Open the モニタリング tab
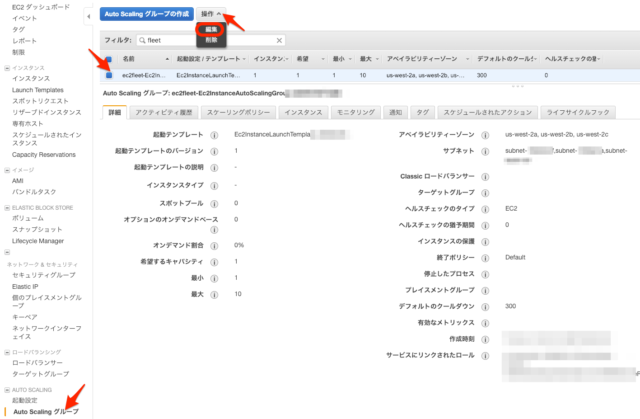This screenshot has width=640, height=419. (356, 112)
